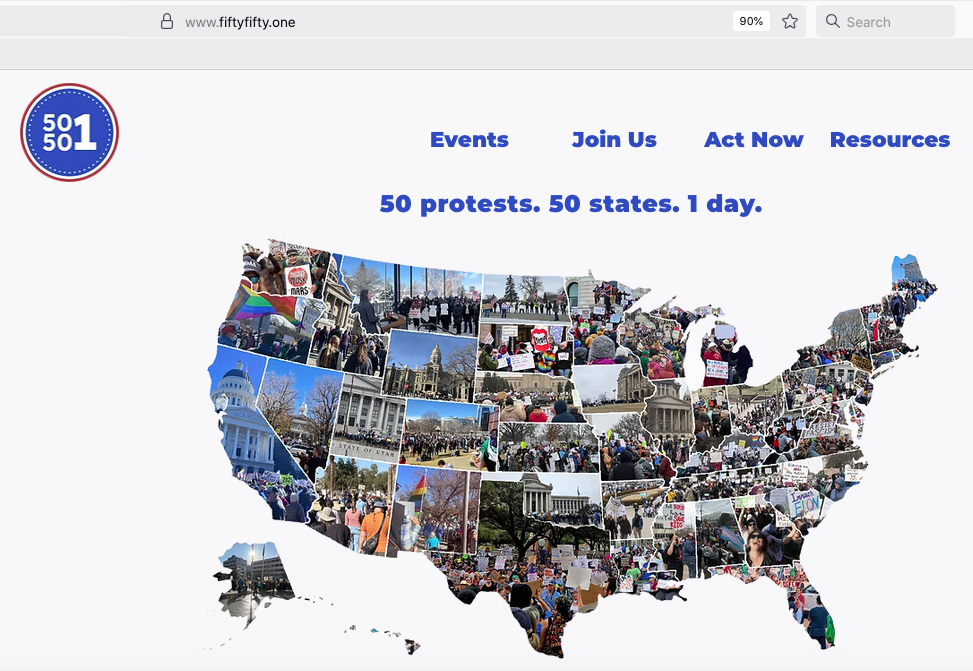Click the '50 protests. 50 states. 1 day.' headline

tap(570, 204)
